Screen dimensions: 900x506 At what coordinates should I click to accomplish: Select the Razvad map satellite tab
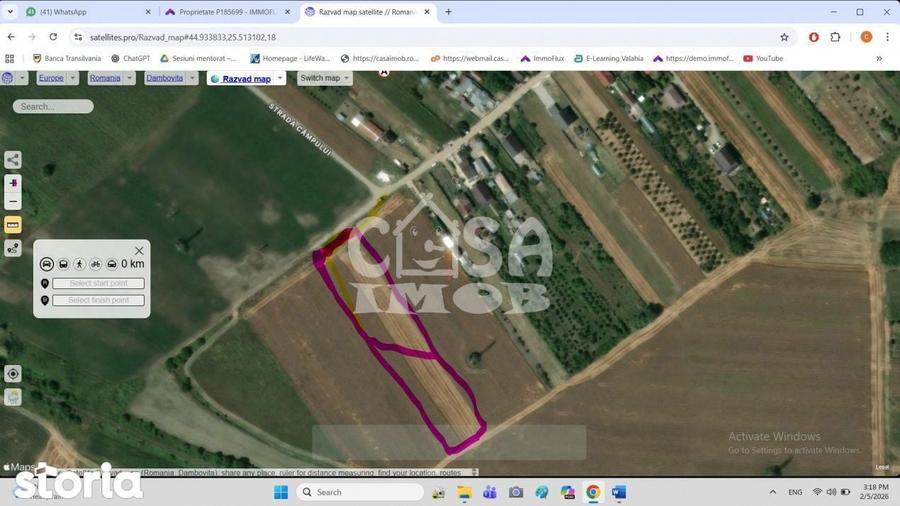pos(366,11)
